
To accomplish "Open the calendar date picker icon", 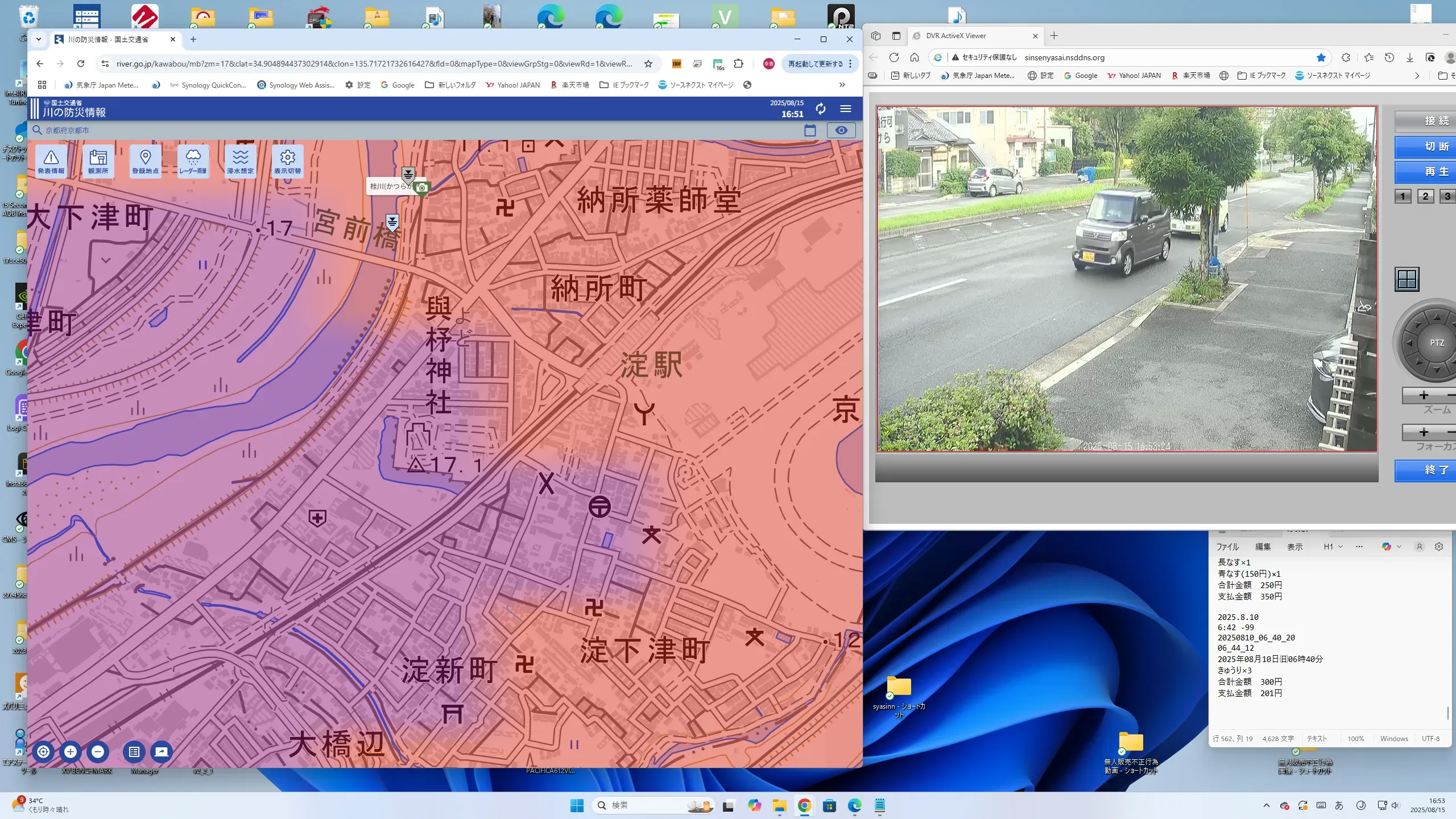I will point(810,130).
